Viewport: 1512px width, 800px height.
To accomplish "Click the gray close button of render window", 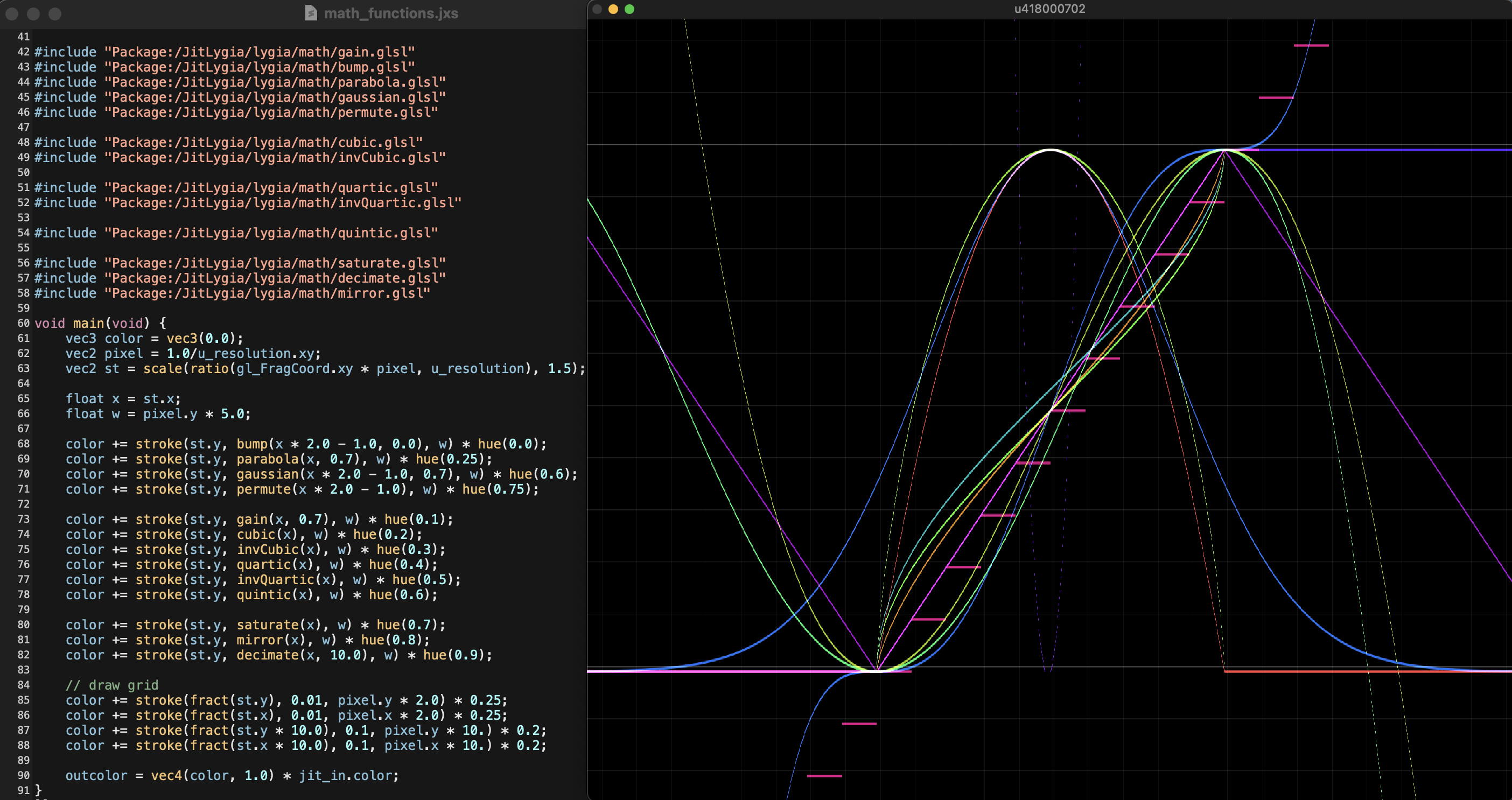I will pos(597,9).
